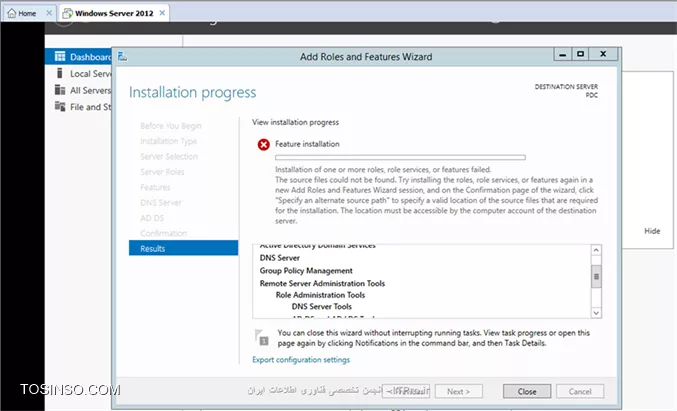Close the Windows Server 2012 tab
Viewport: 677px width, 411px height.
(162, 13)
